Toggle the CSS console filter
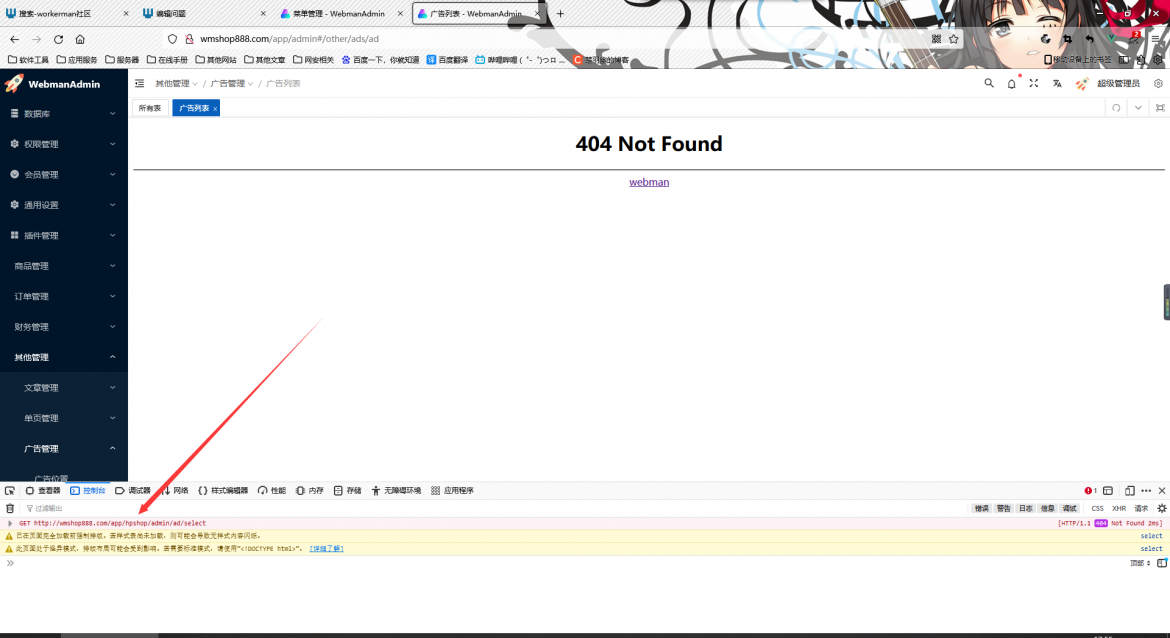This screenshot has height=638, width=1170. (1097, 508)
